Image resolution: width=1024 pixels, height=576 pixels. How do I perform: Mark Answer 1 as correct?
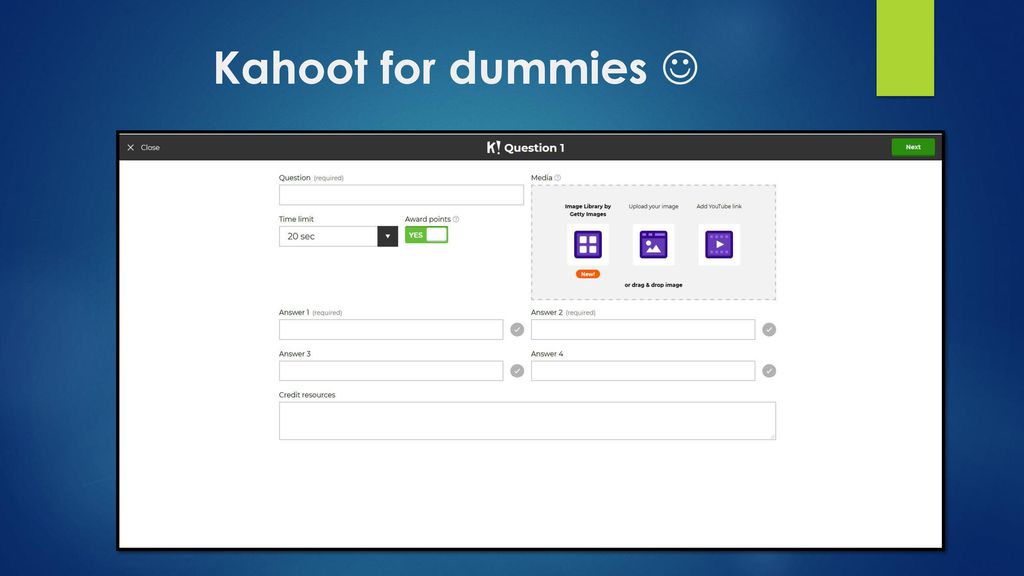(x=517, y=330)
